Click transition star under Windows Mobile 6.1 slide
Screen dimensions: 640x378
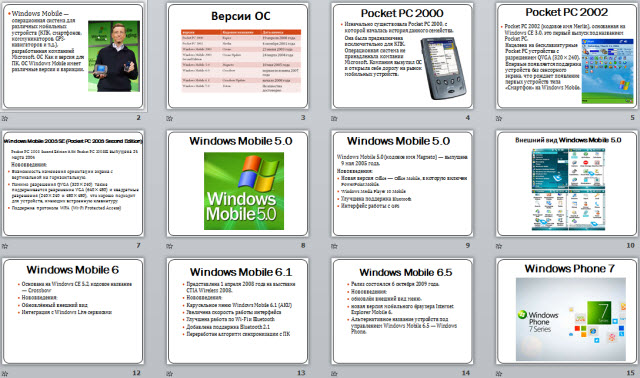point(169,374)
